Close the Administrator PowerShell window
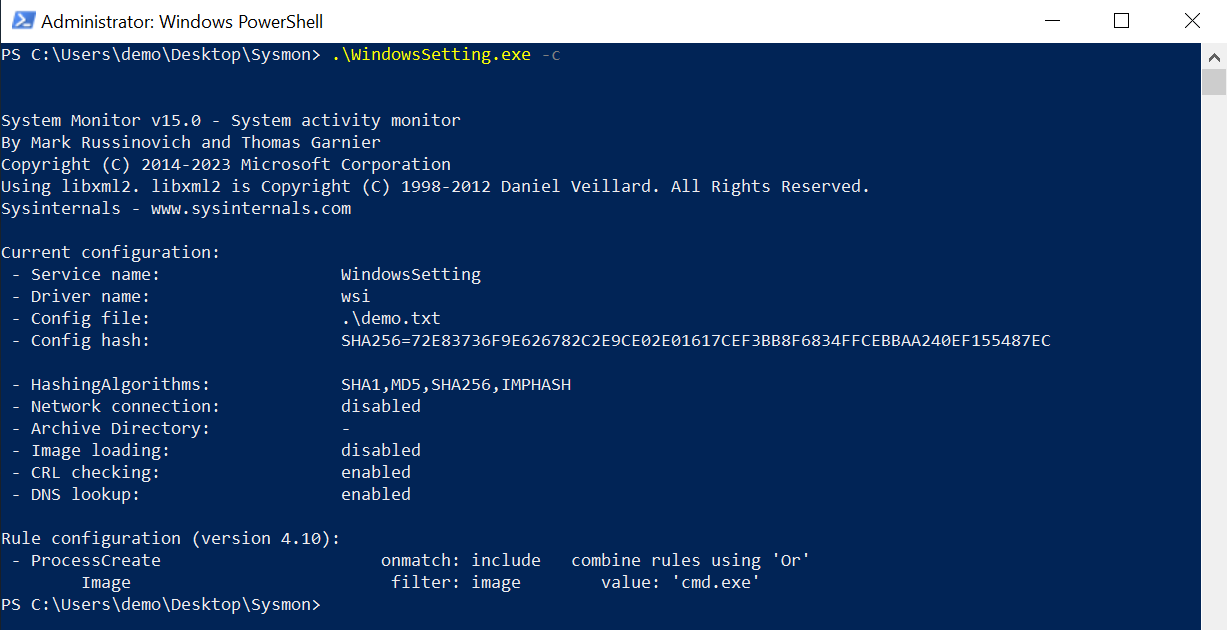This screenshot has height=630, width=1227. pyautogui.click(x=1191, y=21)
